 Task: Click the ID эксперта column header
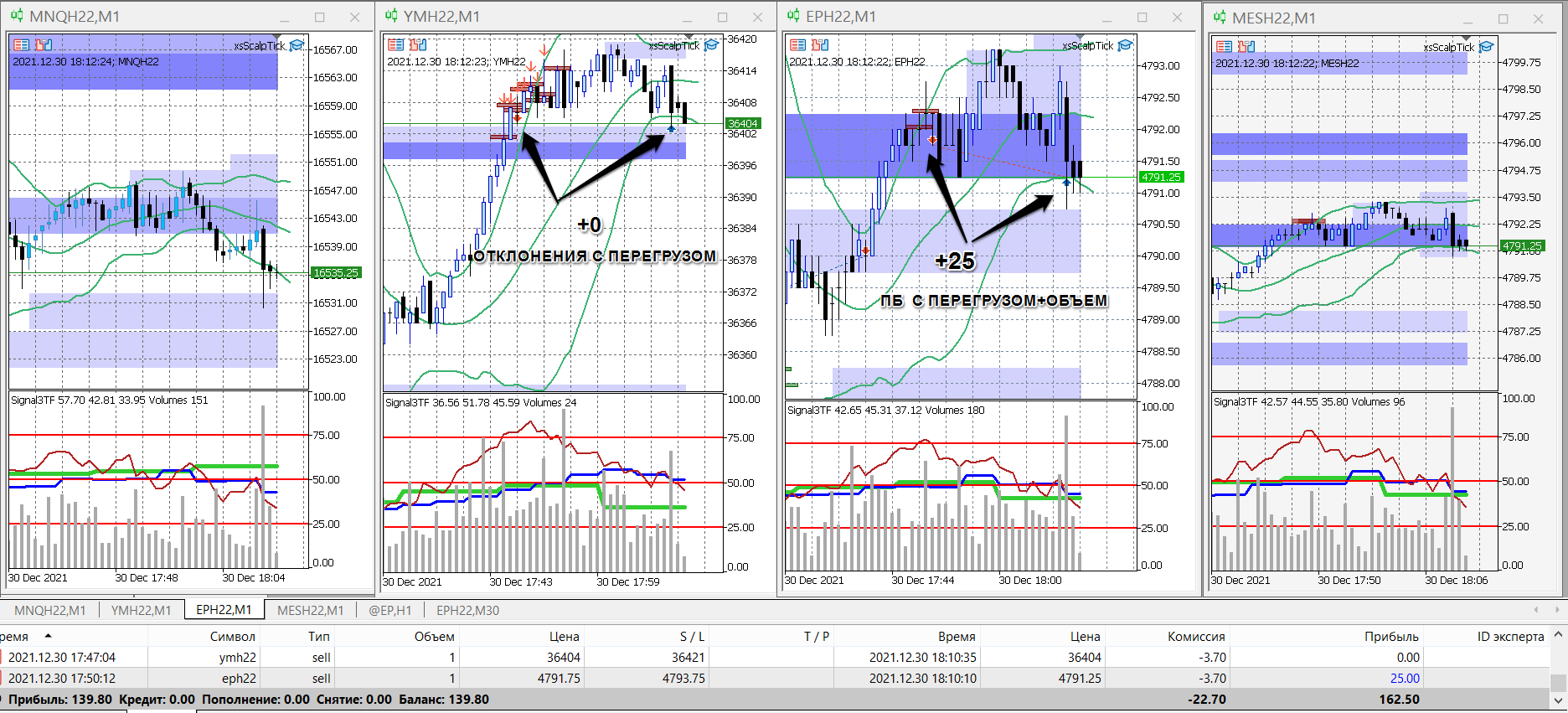pos(1510,637)
